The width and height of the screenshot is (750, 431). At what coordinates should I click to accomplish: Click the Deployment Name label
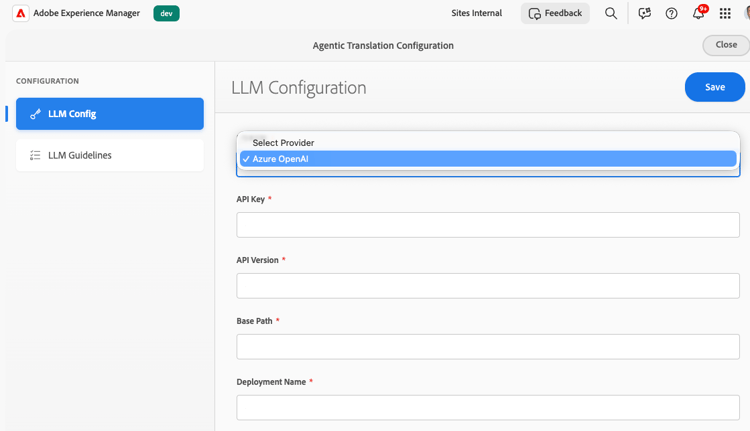point(271,382)
